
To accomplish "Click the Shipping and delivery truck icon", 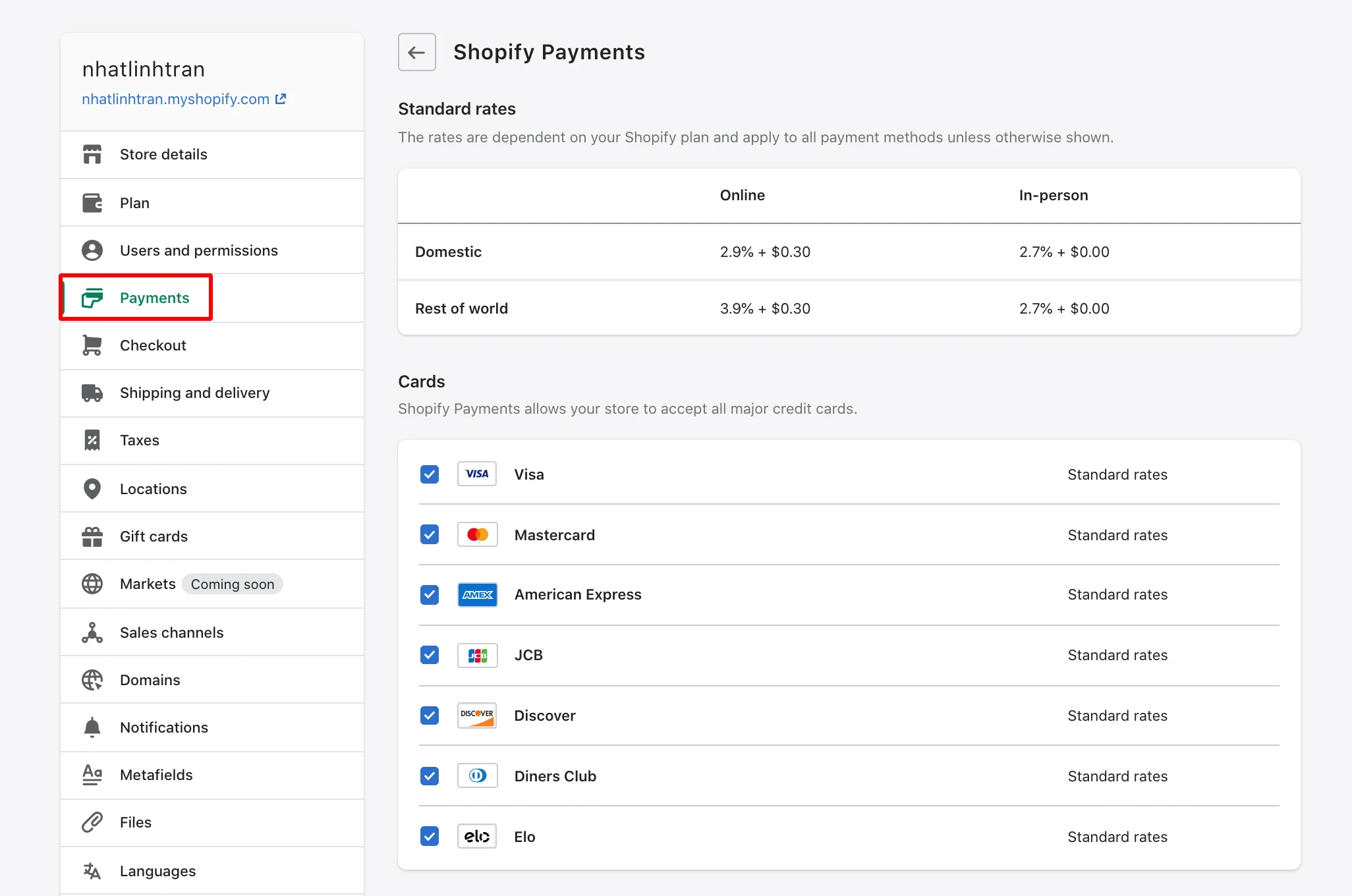I will (92, 393).
